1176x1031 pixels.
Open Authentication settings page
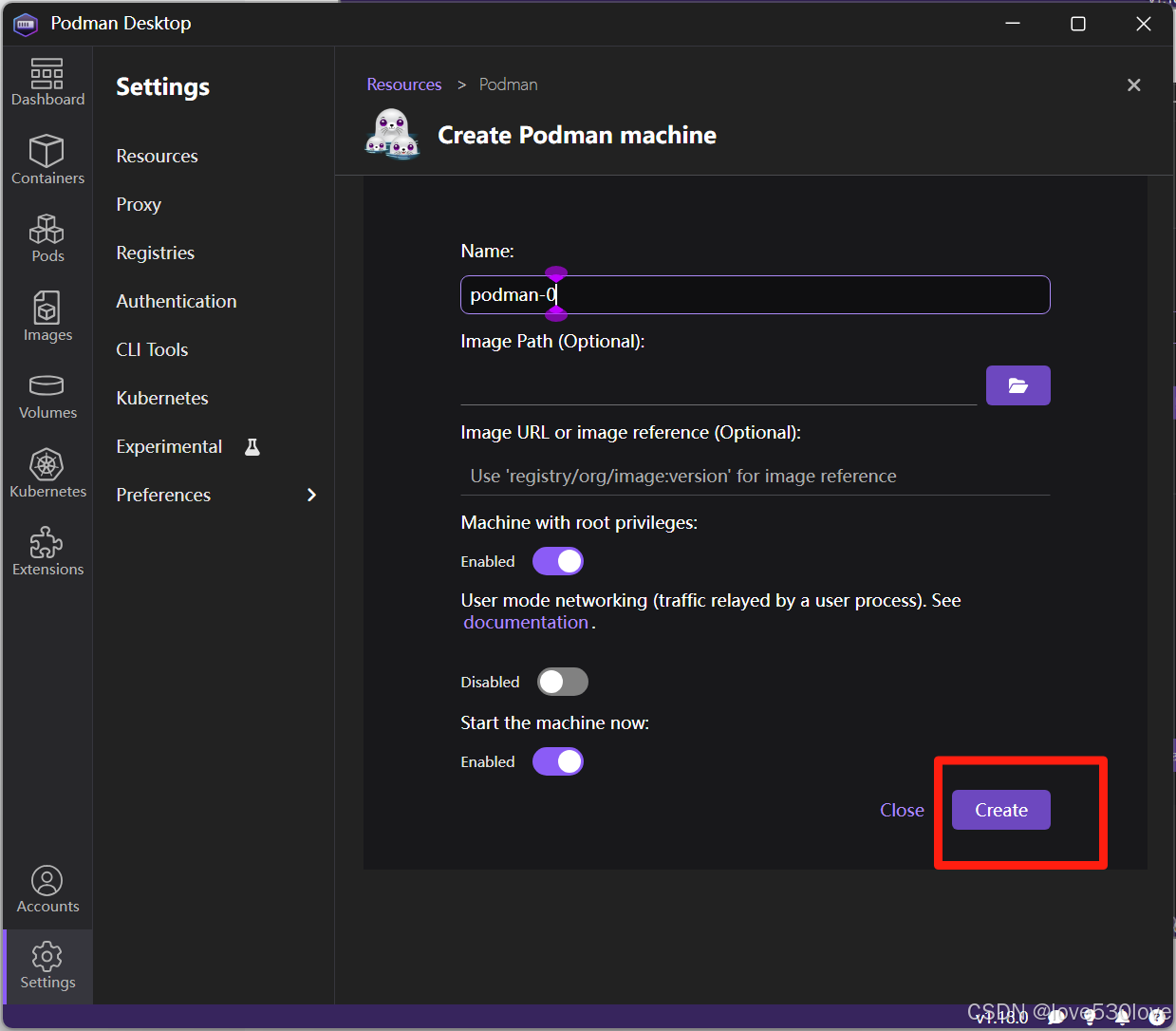[177, 301]
